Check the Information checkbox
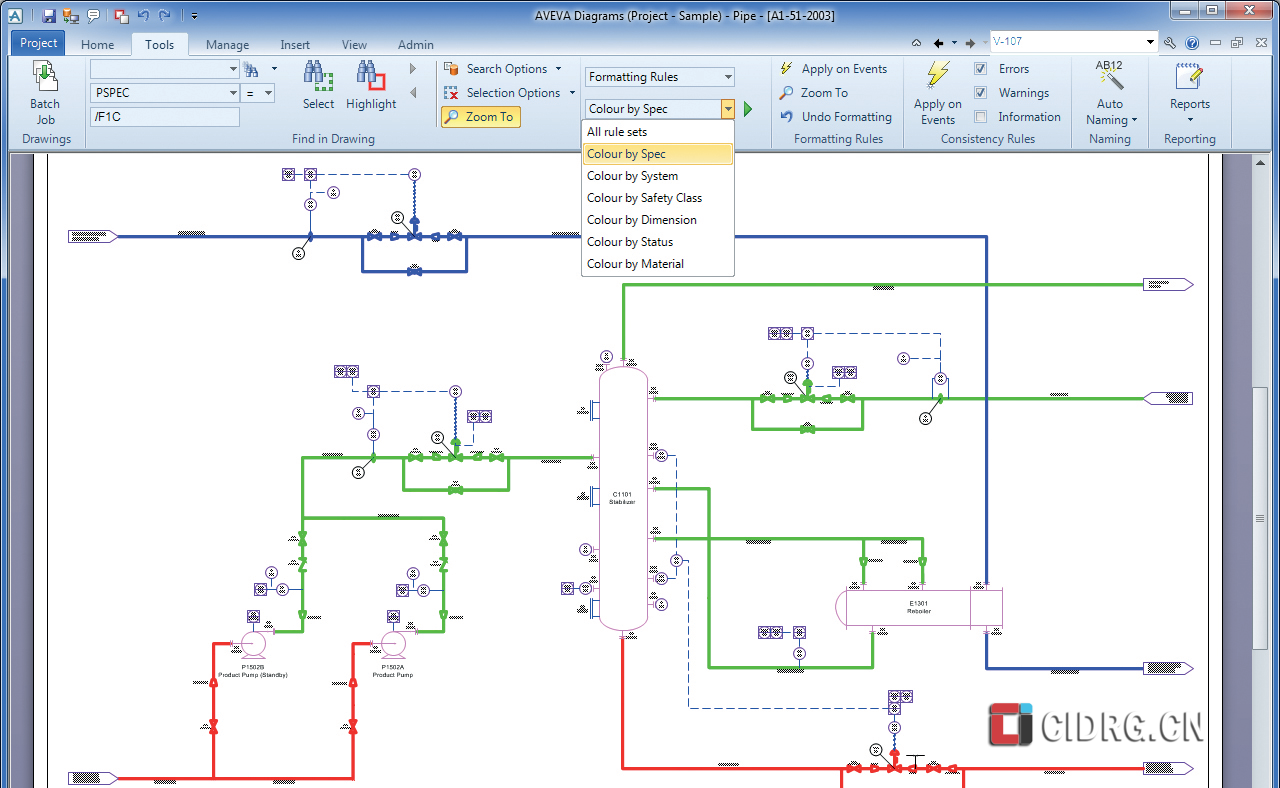This screenshot has width=1280, height=788. pos(981,117)
